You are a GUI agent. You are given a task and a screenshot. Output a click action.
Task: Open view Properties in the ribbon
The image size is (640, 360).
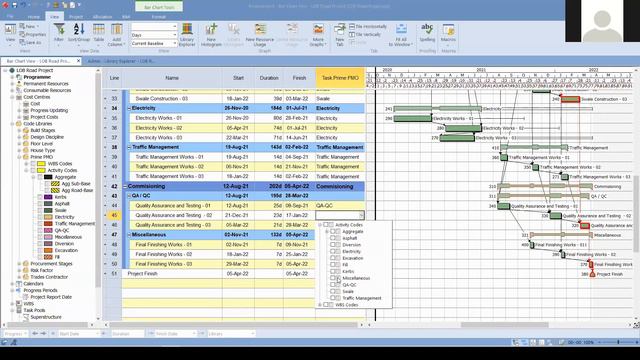point(33,35)
